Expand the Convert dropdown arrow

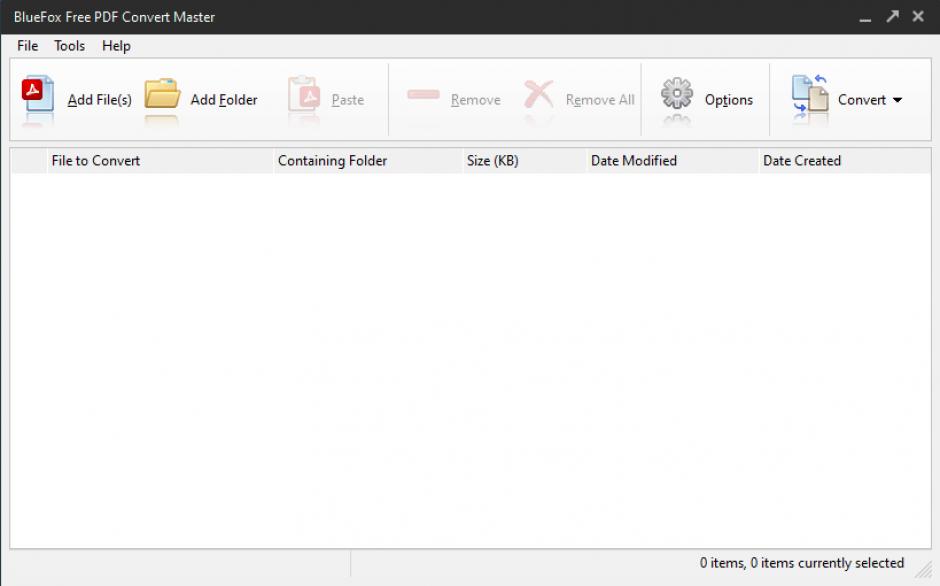click(897, 100)
